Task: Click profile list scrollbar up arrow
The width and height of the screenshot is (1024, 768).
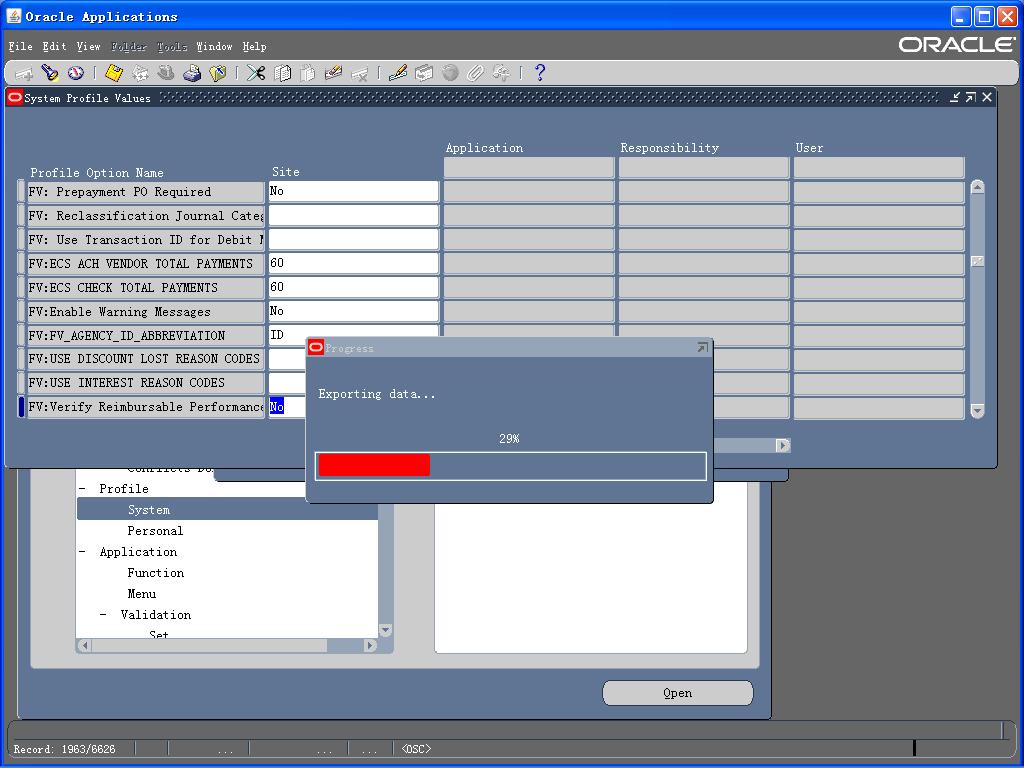Action: click(x=977, y=187)
